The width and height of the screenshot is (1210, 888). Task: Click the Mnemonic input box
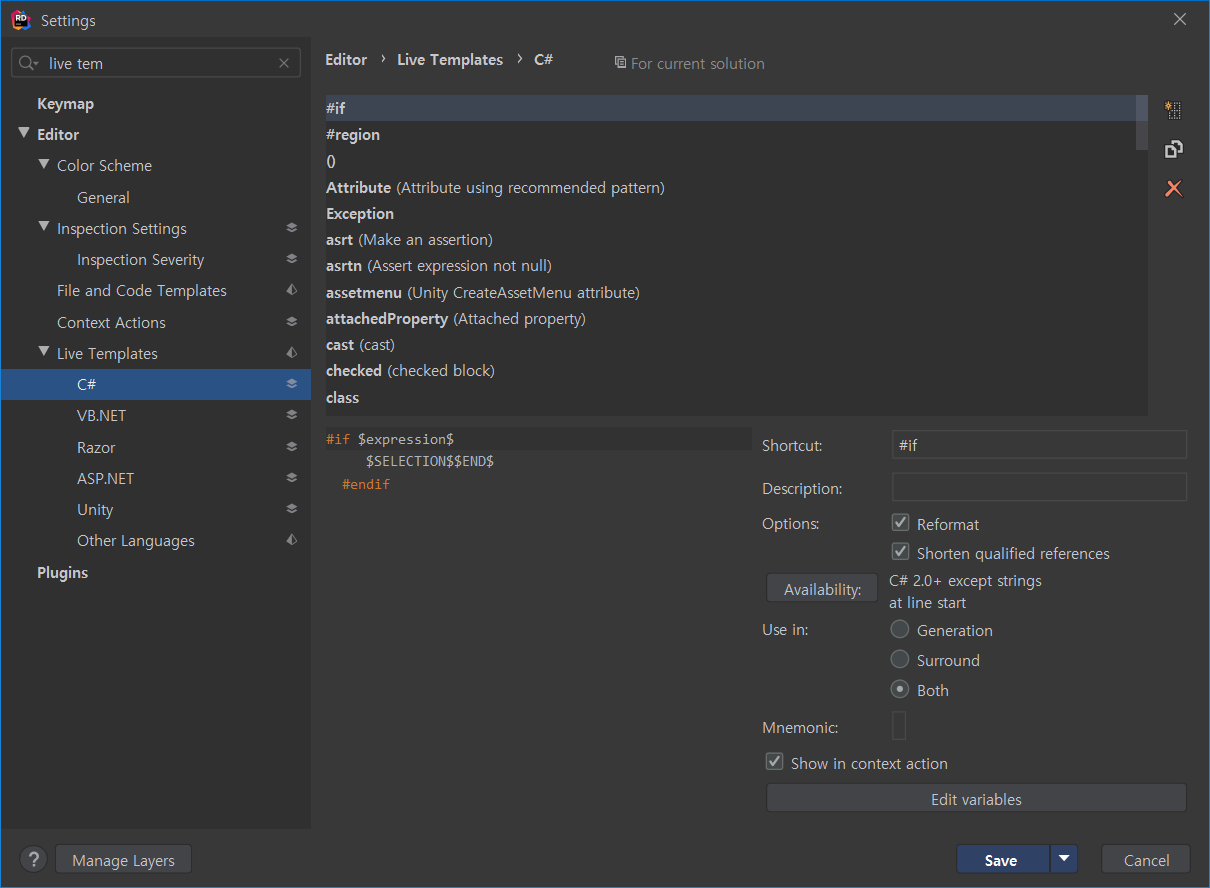coord(899,725)
